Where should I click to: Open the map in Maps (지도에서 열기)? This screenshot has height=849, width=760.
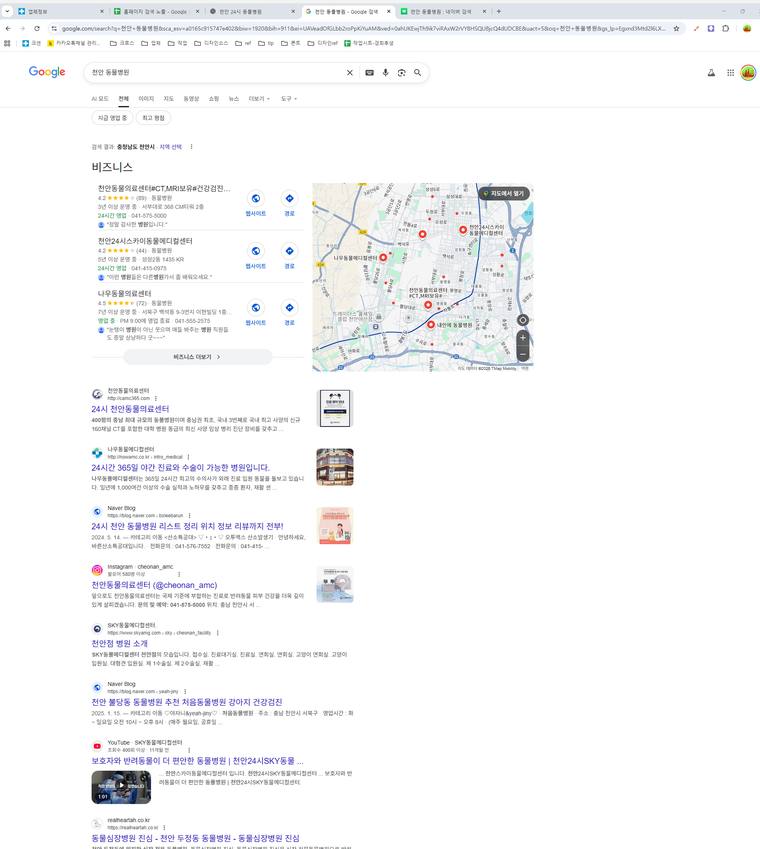tap(504, 193)
